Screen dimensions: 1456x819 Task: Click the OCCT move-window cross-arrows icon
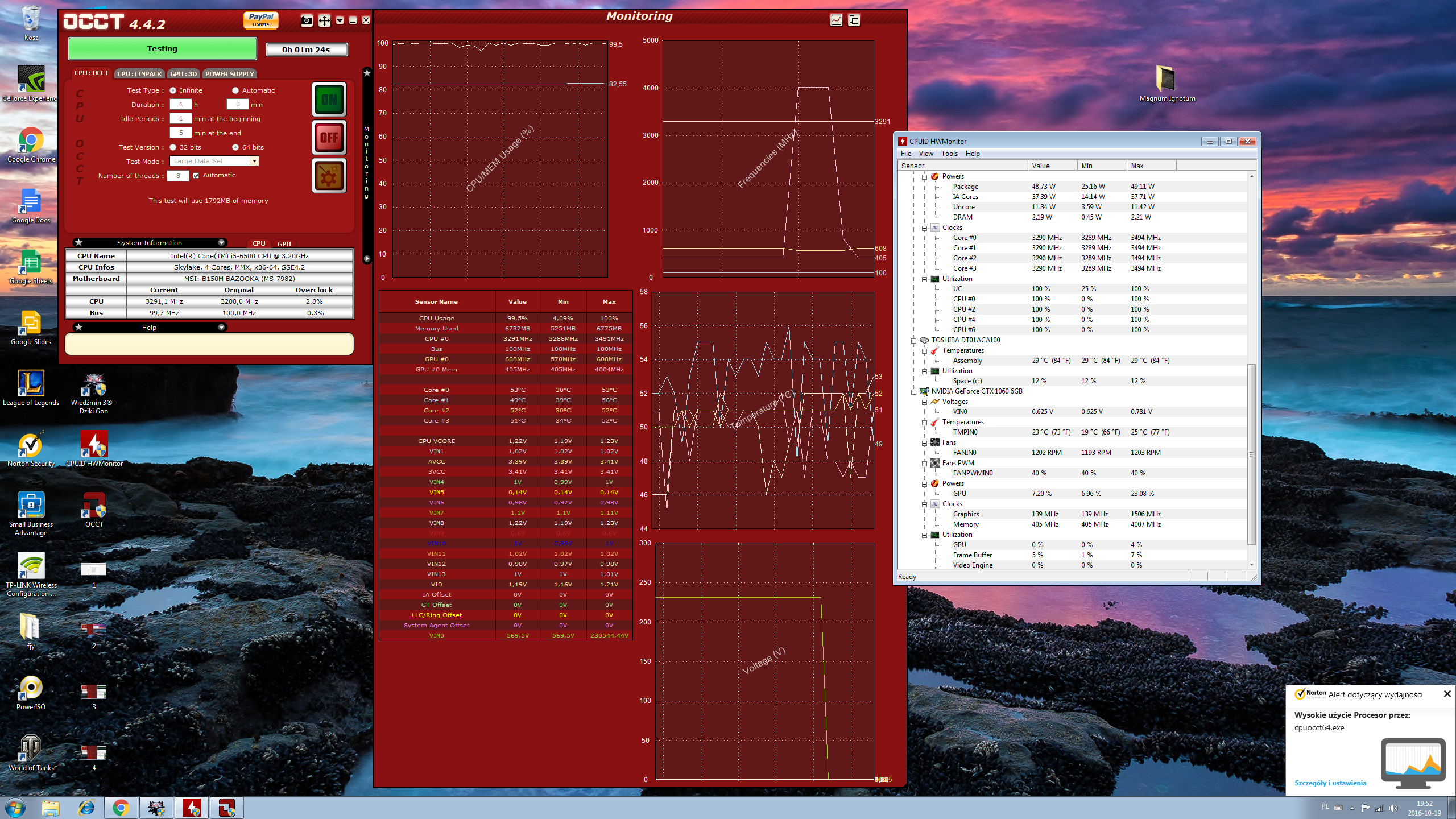(324, 21)
